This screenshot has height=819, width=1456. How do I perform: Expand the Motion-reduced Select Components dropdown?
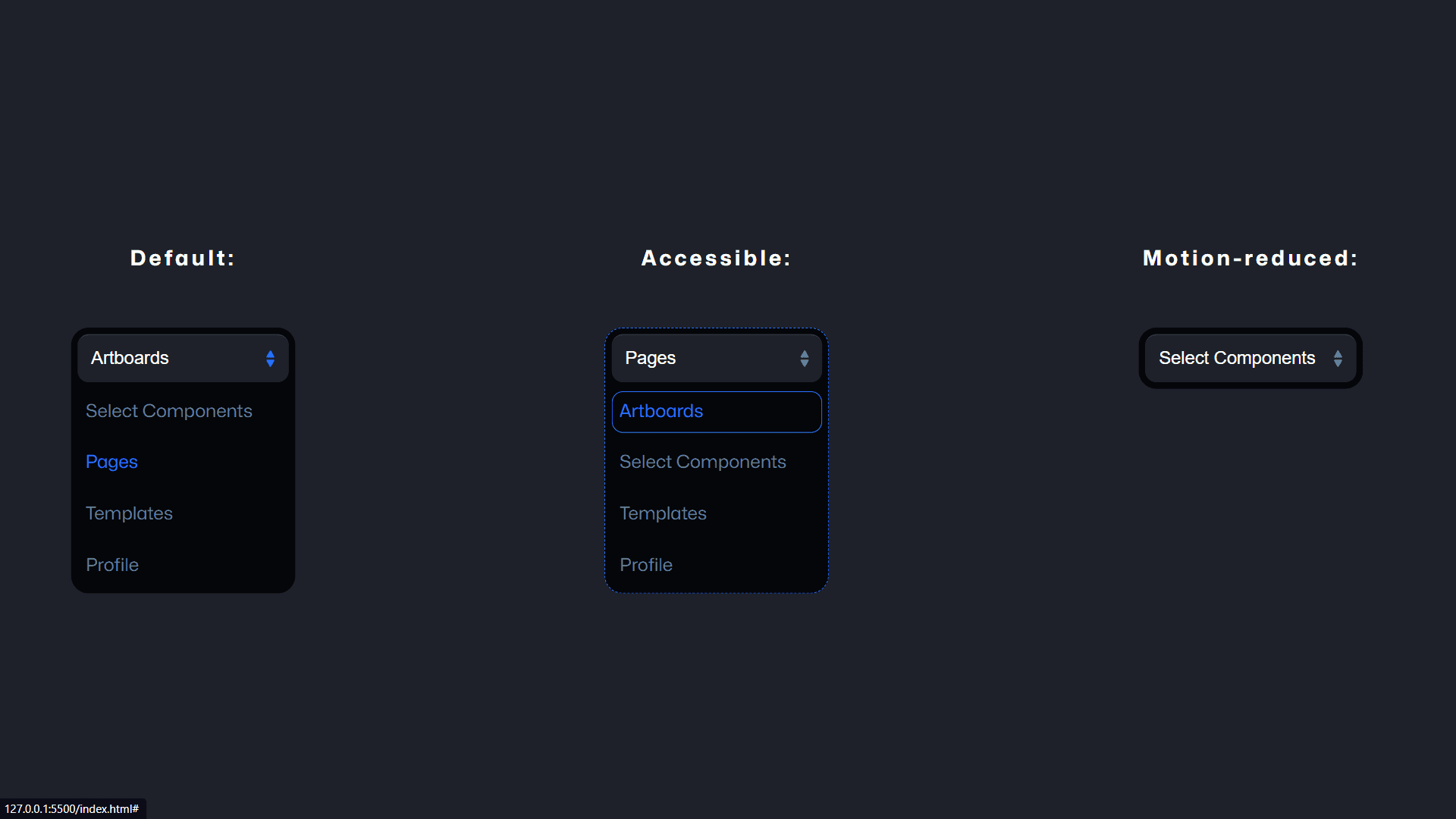pyautogui.click(x=1250, y=358)
